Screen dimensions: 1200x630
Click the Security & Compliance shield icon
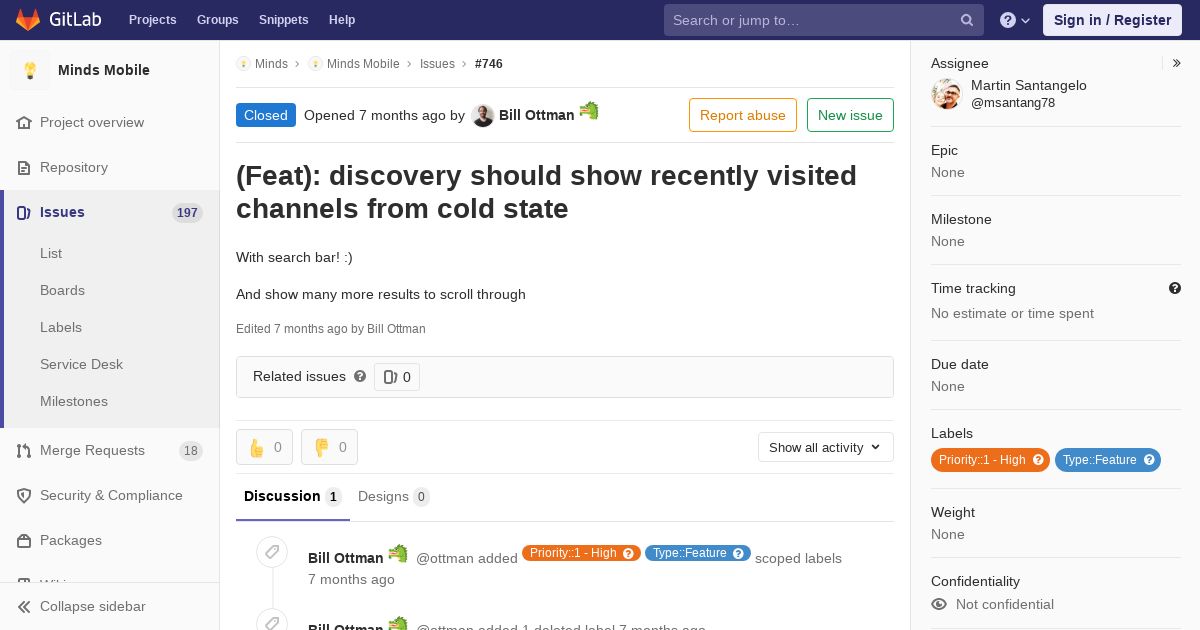click(x=24, y=495)
